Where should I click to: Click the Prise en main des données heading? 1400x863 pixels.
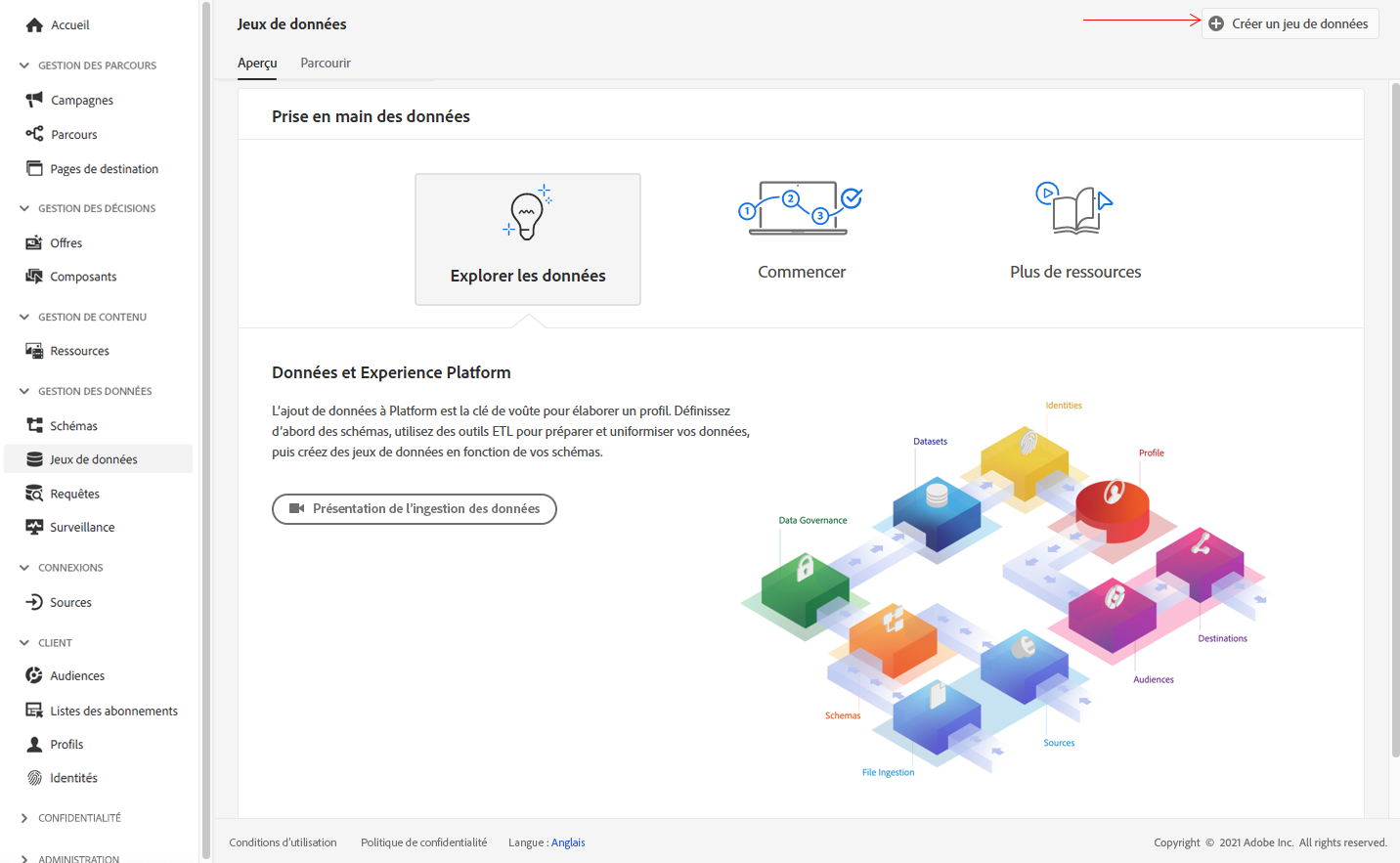371,116
